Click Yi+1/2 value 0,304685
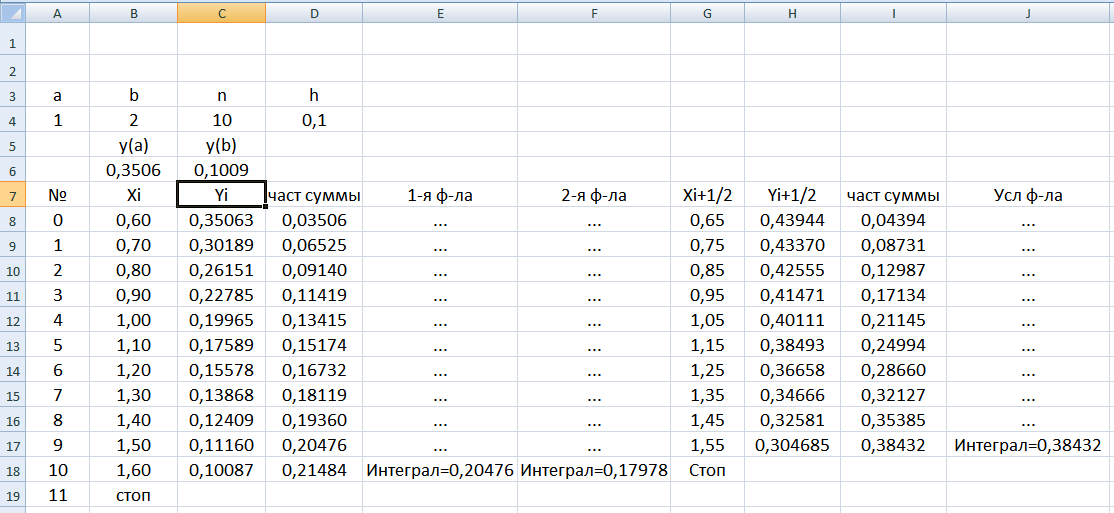The image size is (1114, 513). click(792, 446)
